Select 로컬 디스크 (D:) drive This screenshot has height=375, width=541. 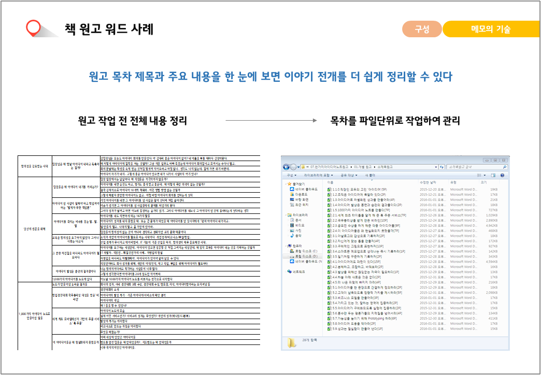click(x=303, y=256)
